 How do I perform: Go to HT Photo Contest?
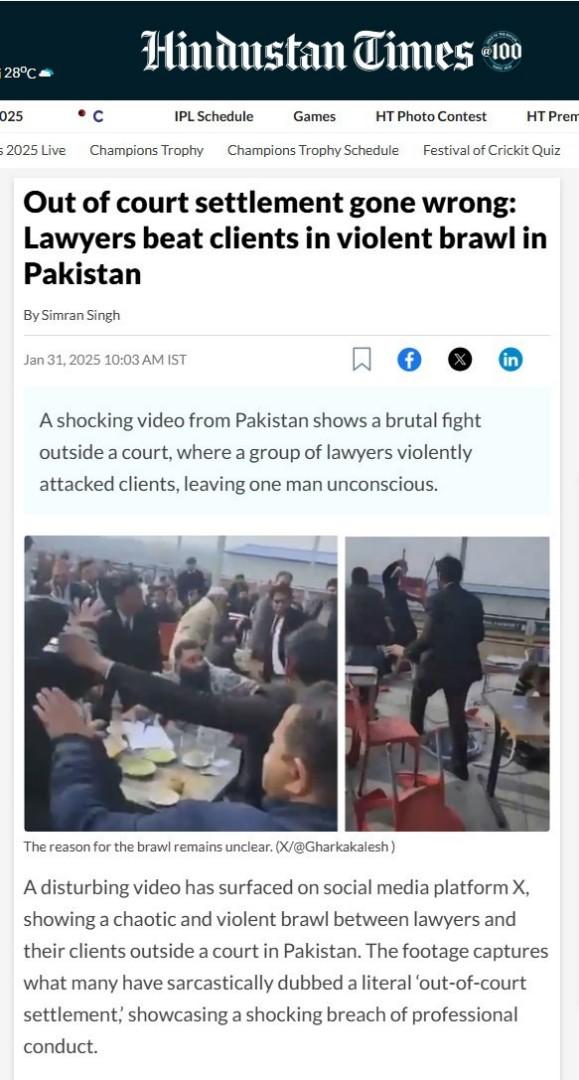431,116
